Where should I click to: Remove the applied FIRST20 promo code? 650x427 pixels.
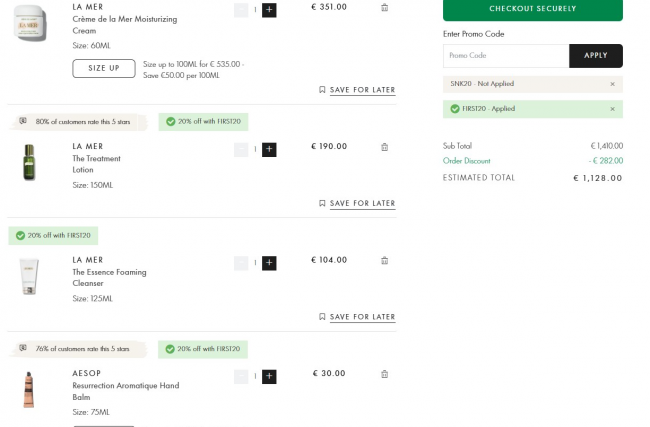tap(613, 109)
